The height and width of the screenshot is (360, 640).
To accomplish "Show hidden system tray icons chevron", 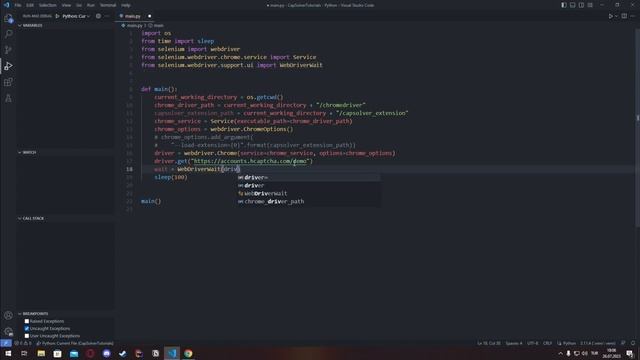I will tap(560, 353).
